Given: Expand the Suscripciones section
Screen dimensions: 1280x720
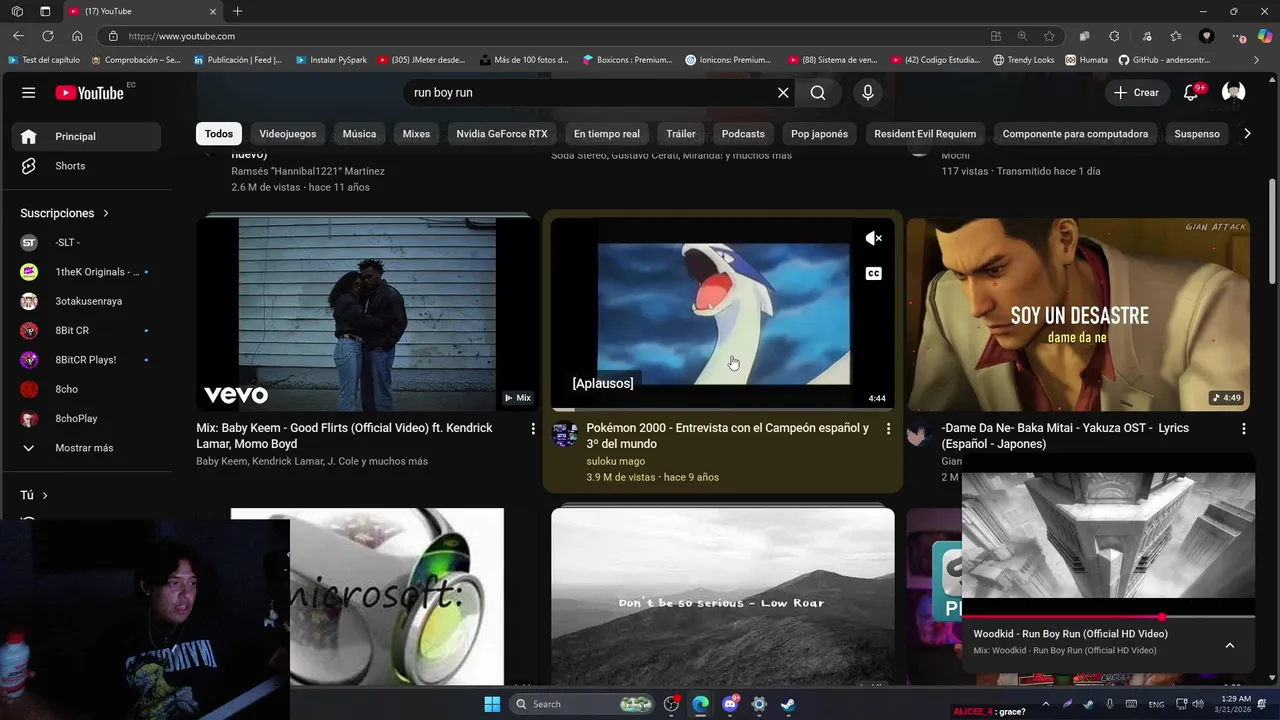Looking at the screenshot, I should (65, 213).
